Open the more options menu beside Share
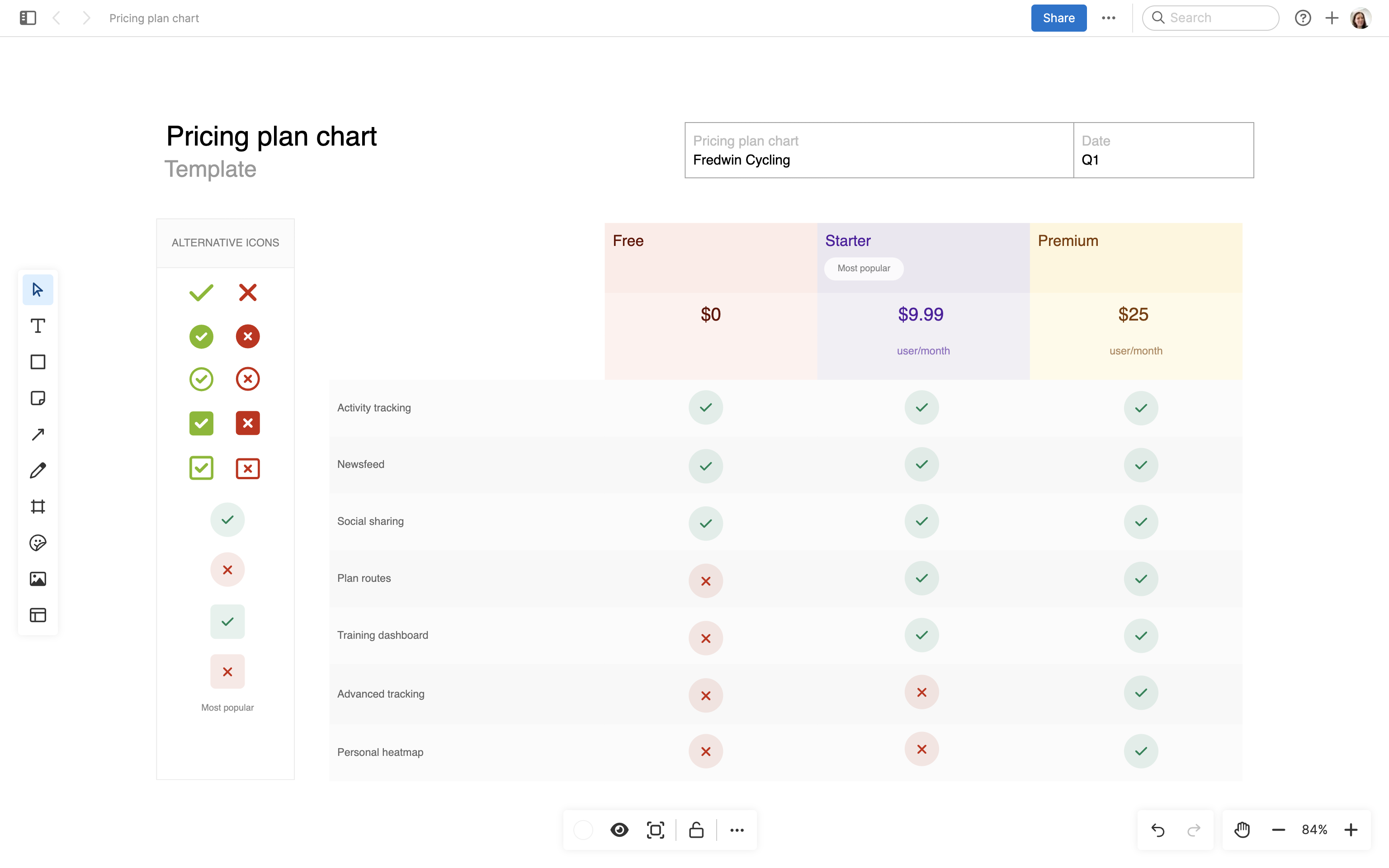This screenshot has width=1389, height=868. tap(1108, 18)
